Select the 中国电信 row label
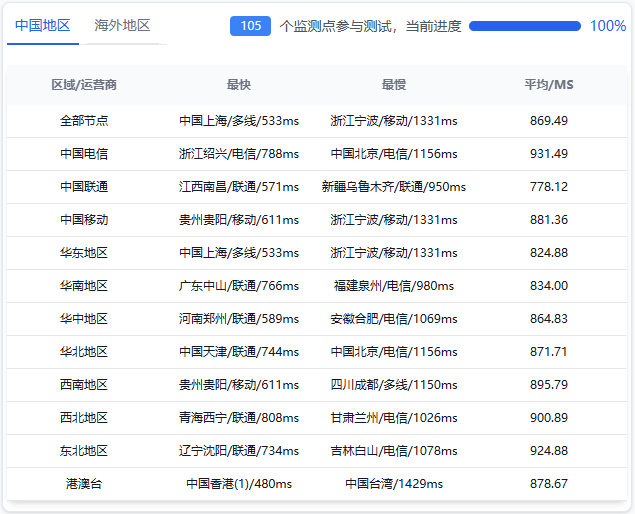 click(x=84, y=154)
